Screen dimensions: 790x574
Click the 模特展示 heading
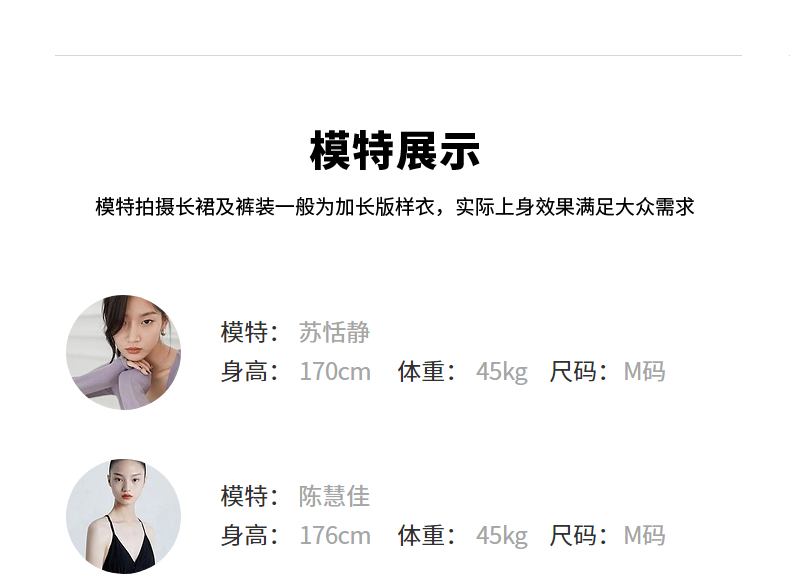394,151
